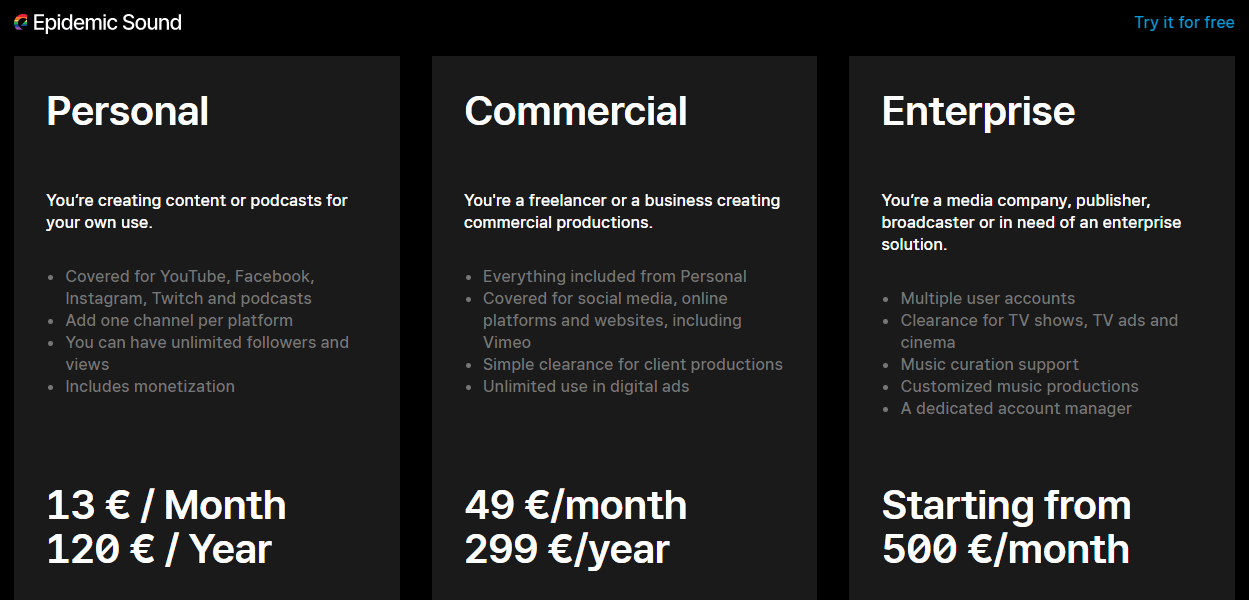1249x600 pixels.
Task: Click Add one channel per platform bullet
Action: click(179, 320)
